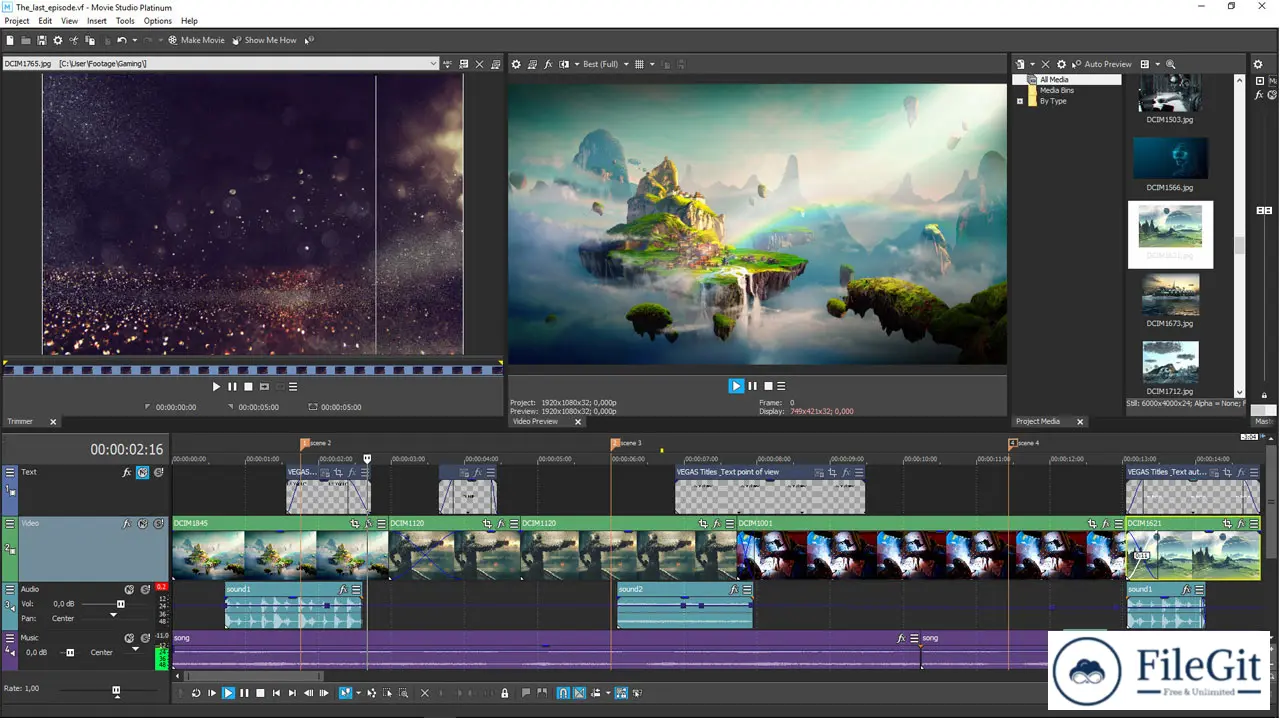
Task: Click the timeline Lock event padlock icon
Action: (504, 693)
